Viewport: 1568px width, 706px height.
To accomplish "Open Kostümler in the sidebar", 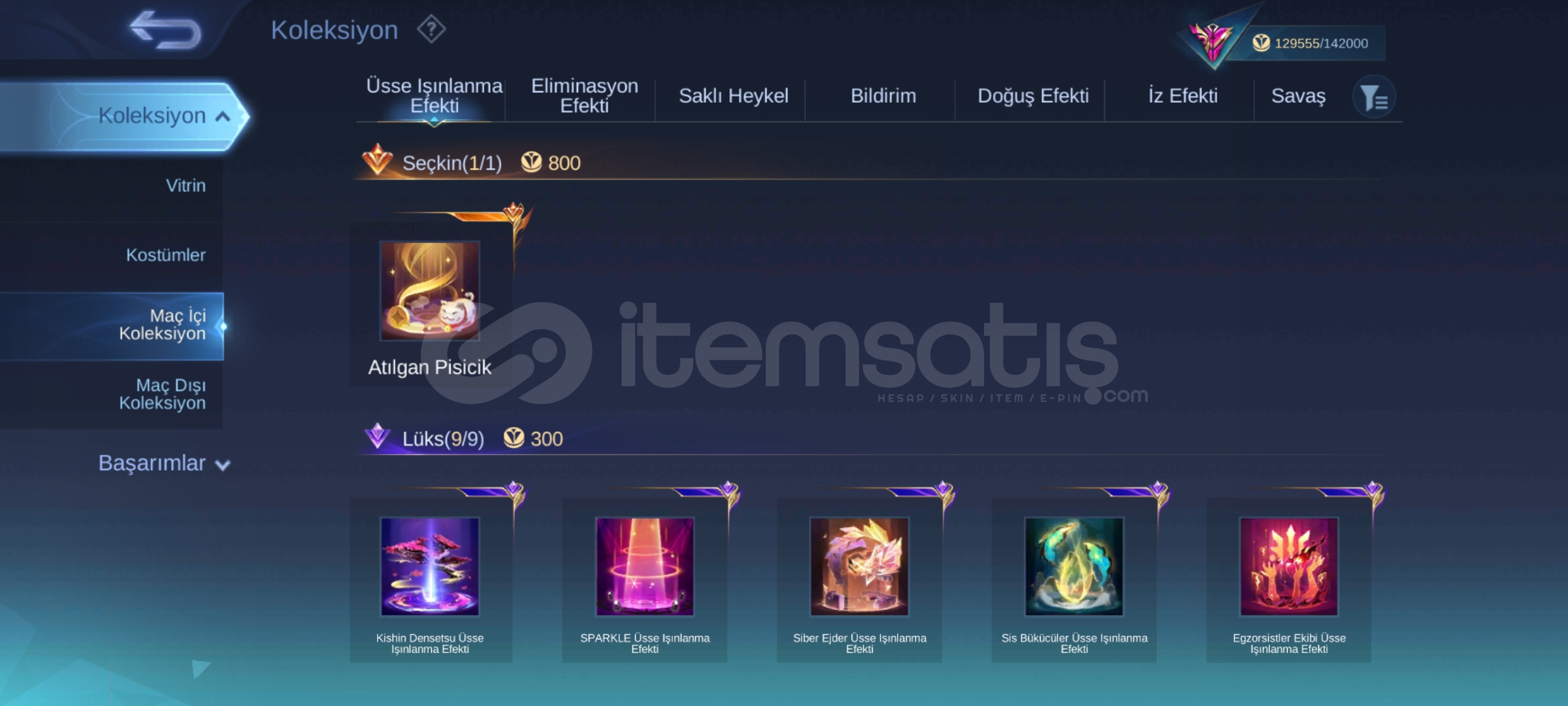I will coord(165,255).
